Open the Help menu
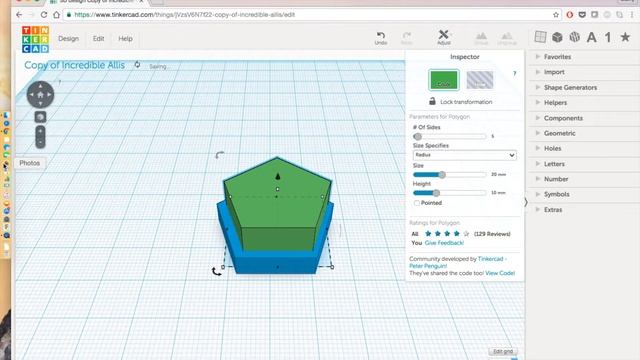The height and width of the screenshot is (360, 640). click(x=125, y=38)
